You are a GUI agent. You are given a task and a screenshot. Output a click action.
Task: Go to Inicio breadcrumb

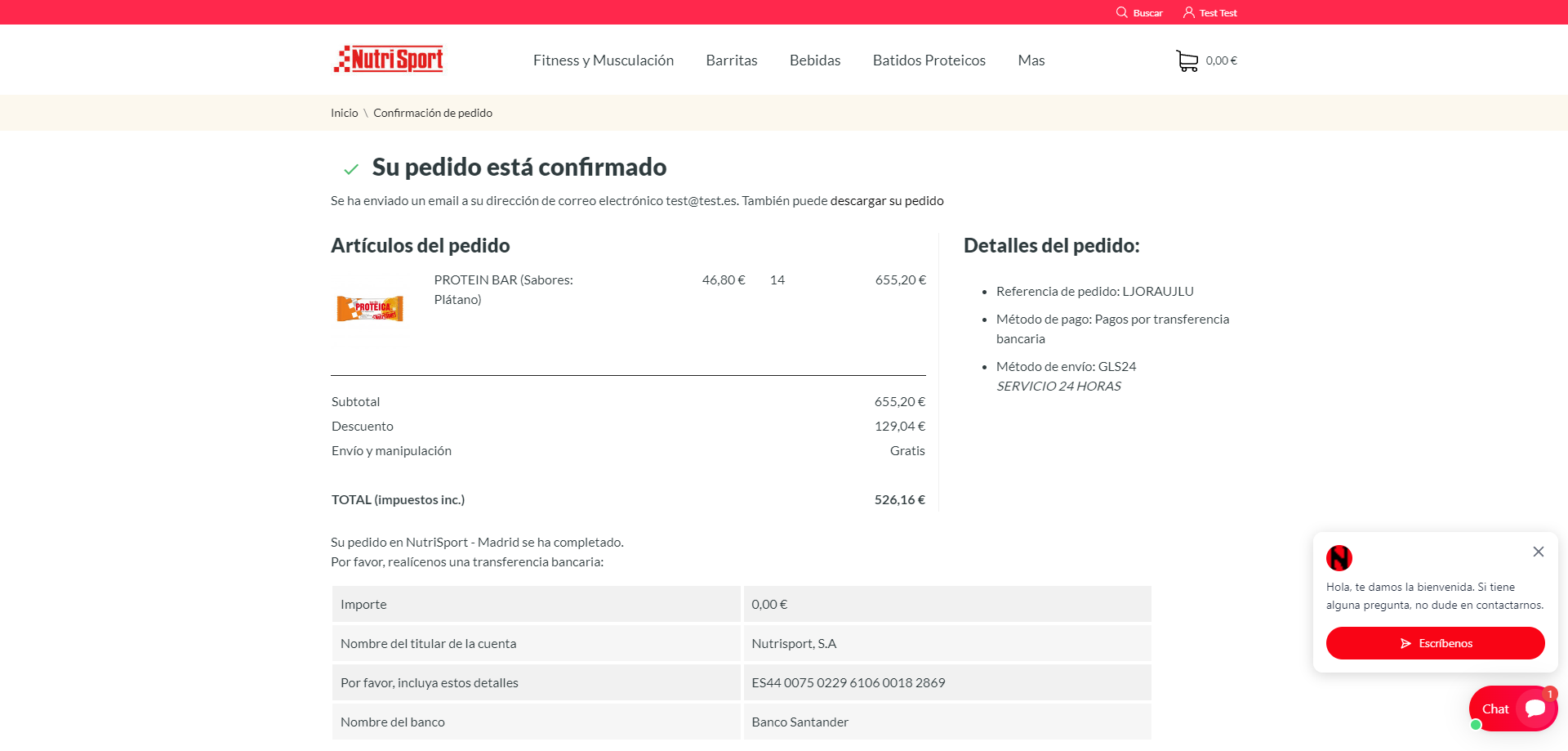(345, 113)
